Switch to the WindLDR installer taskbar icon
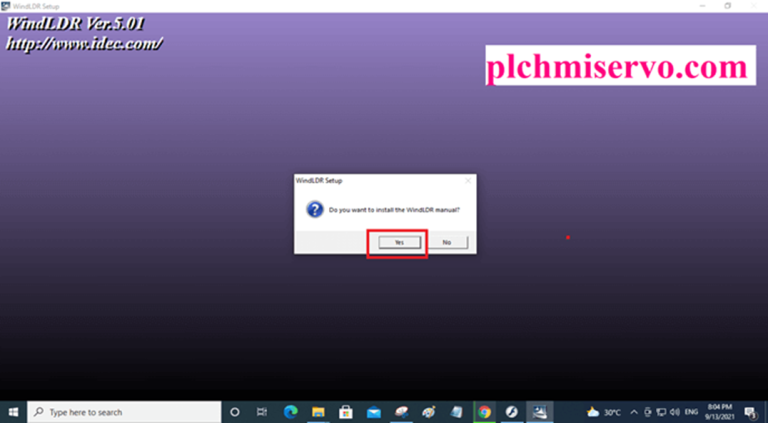 (x=539, y=411)
